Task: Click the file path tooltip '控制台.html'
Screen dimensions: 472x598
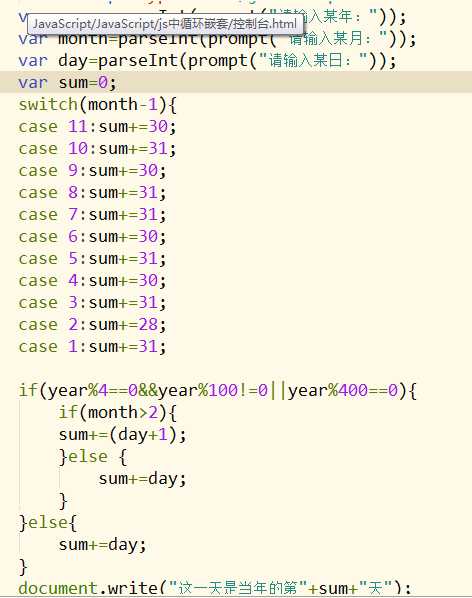Action: click(x=165, y=24)
